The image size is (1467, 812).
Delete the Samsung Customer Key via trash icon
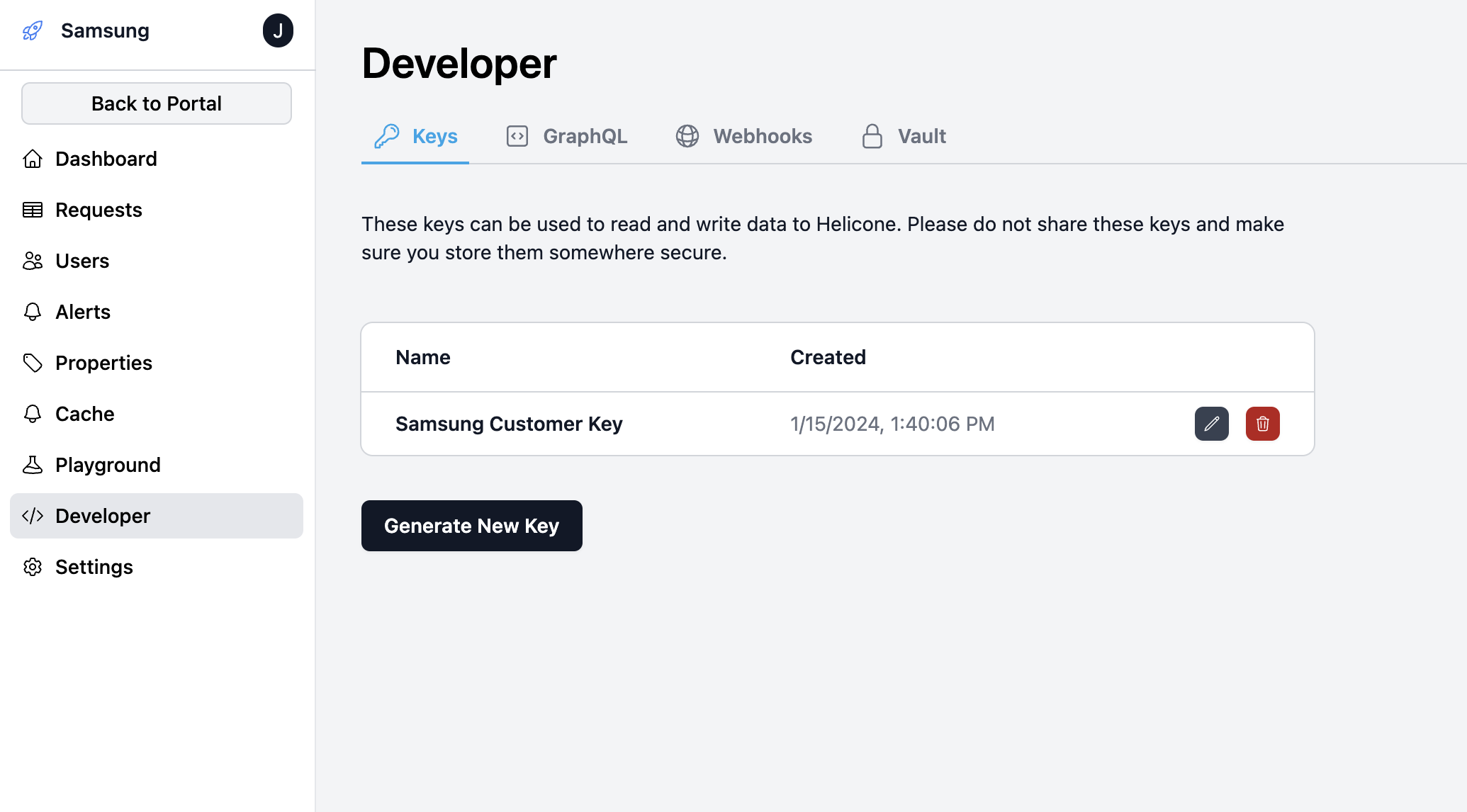1262,423
